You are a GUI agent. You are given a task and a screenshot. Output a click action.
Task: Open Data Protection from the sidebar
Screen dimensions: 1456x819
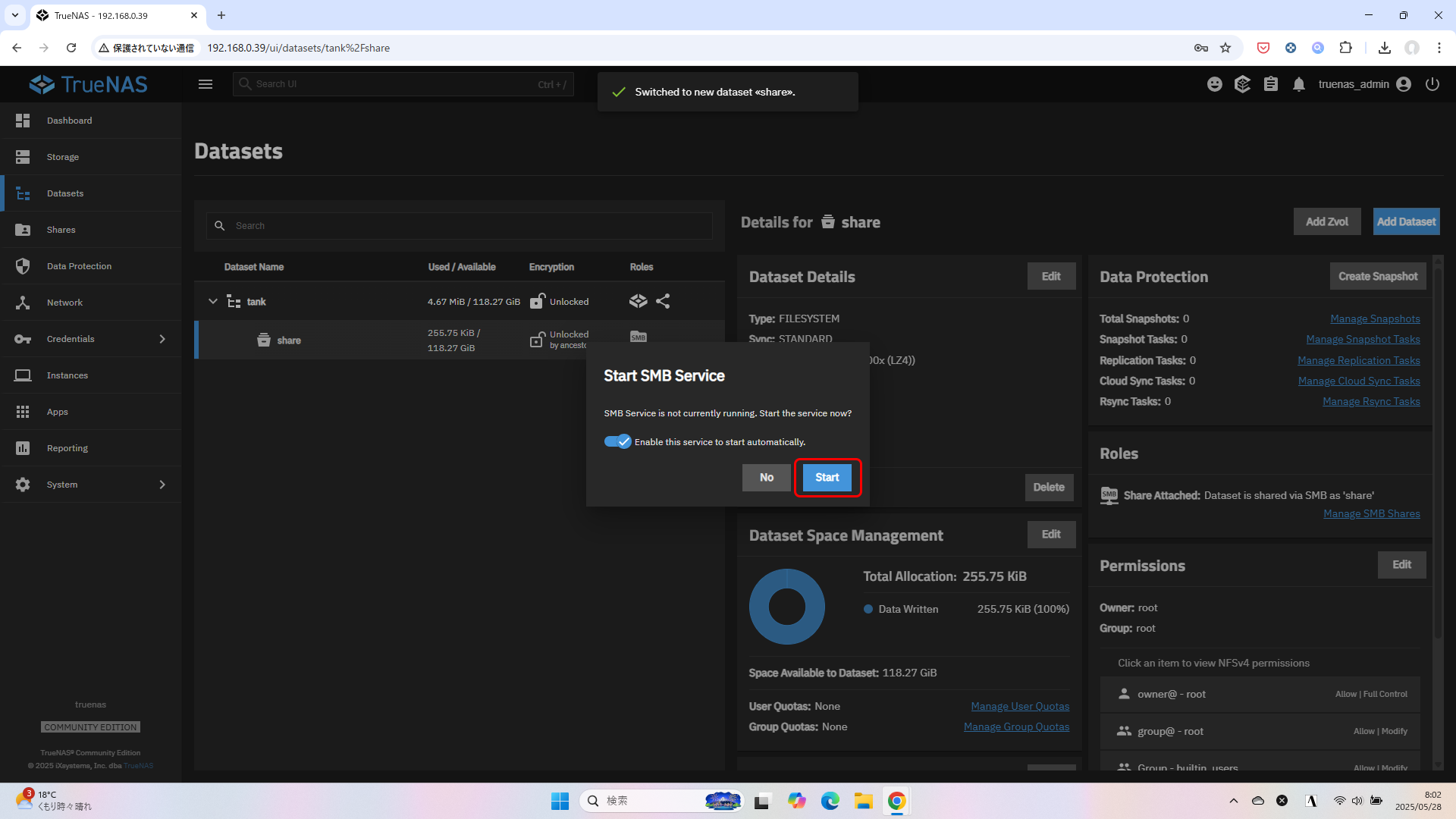[x=91, y=266]
